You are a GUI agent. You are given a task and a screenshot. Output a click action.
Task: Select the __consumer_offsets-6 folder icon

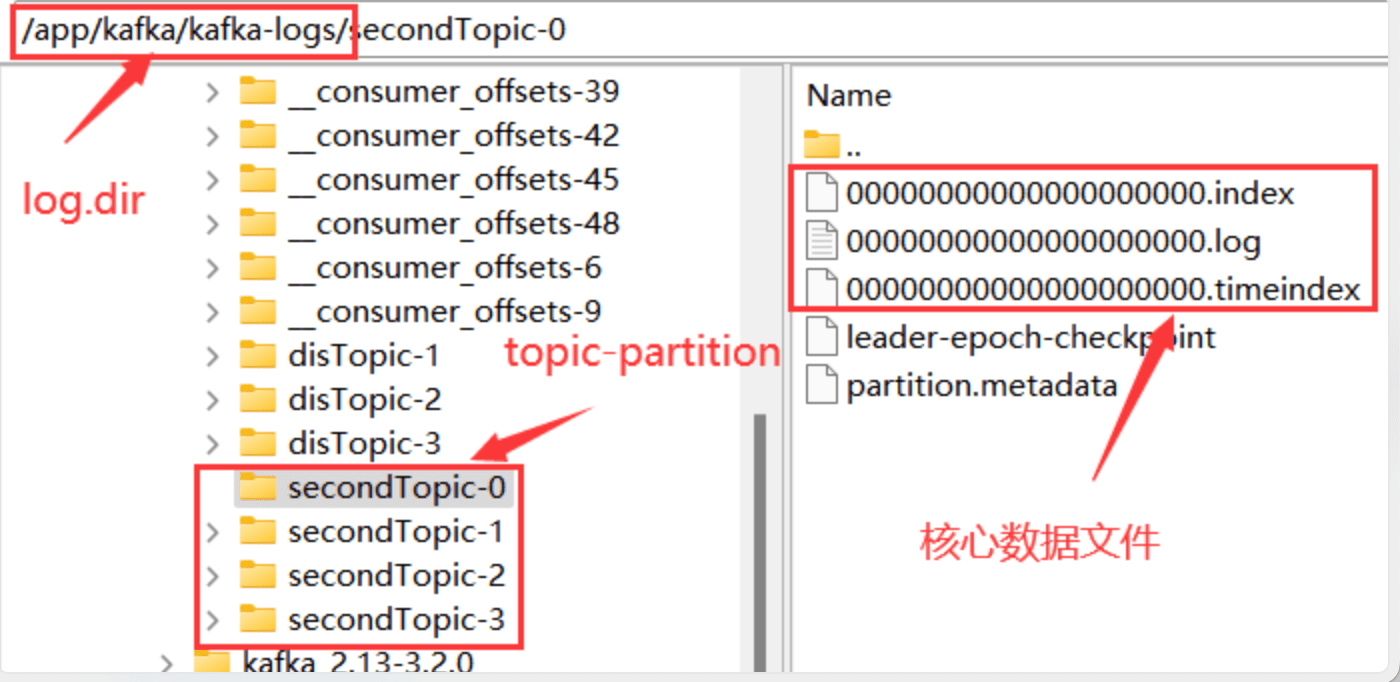click(x=258, y=267)
